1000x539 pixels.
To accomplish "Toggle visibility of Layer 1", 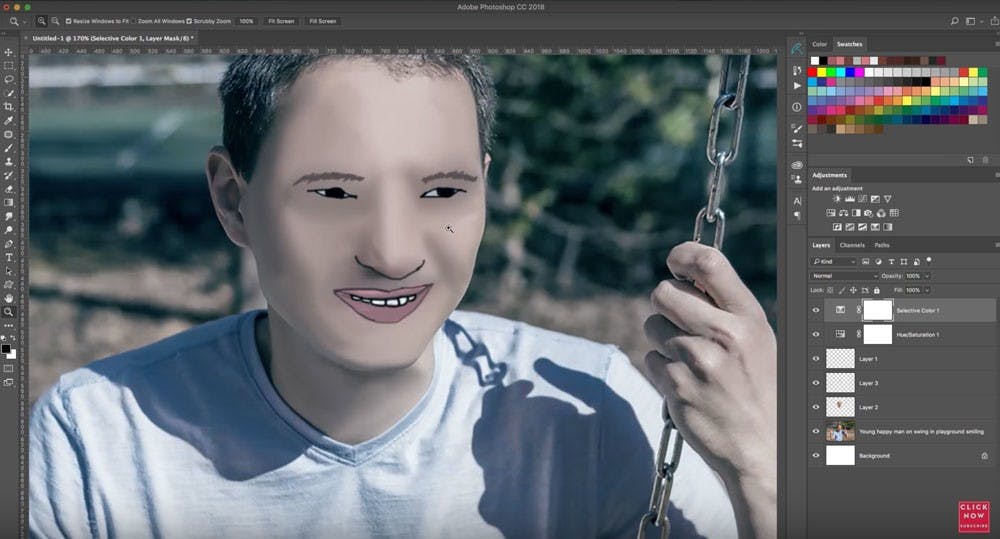I will click(x=816, y=358).
